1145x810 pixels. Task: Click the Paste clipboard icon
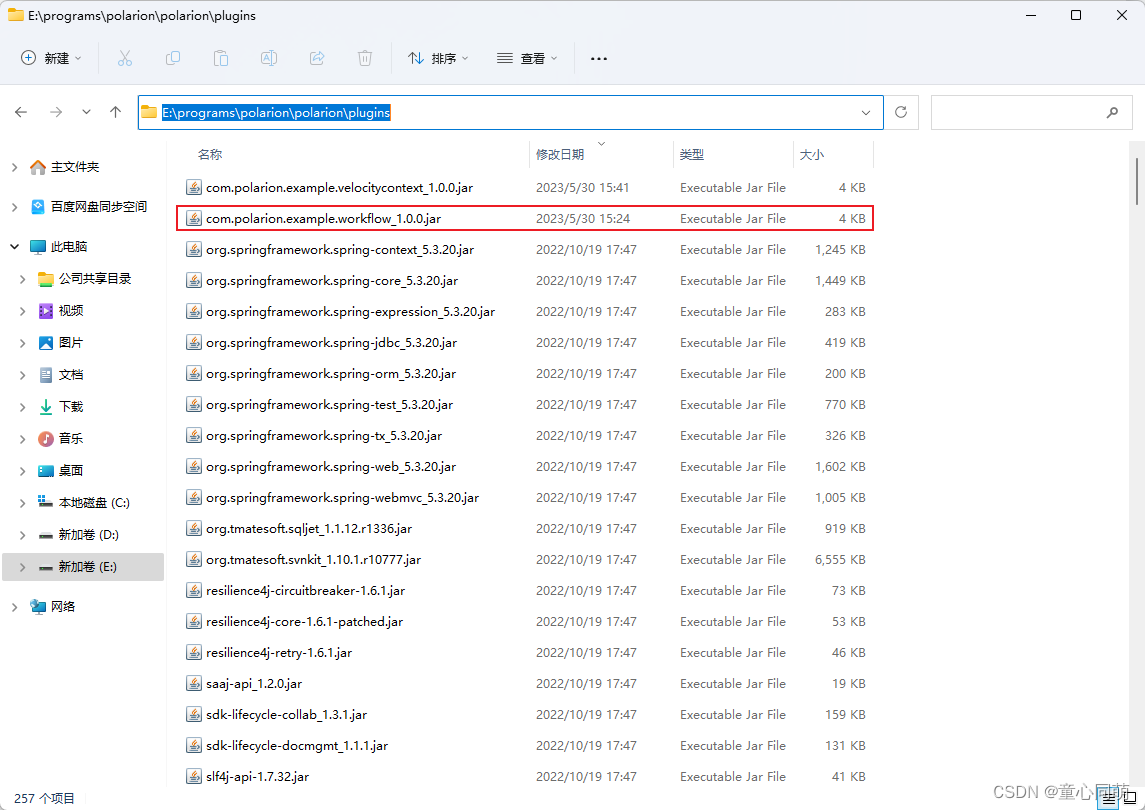coord(221,58)
